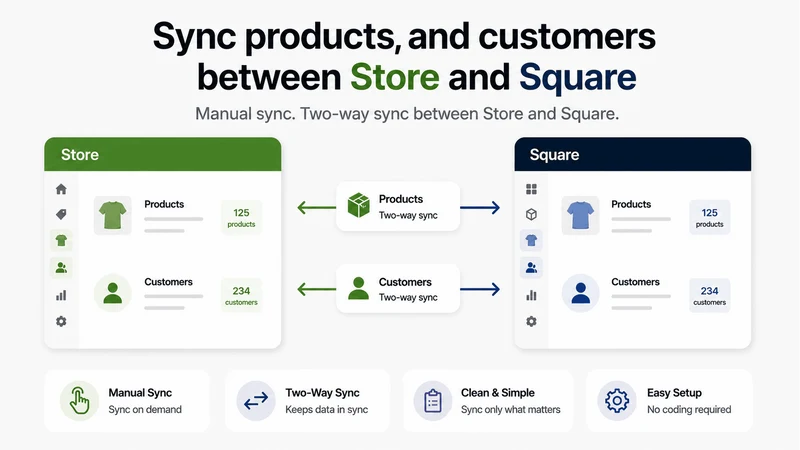Click the Products label in Store panel
Screen dimensions: 800x450
tap(164, 204)
